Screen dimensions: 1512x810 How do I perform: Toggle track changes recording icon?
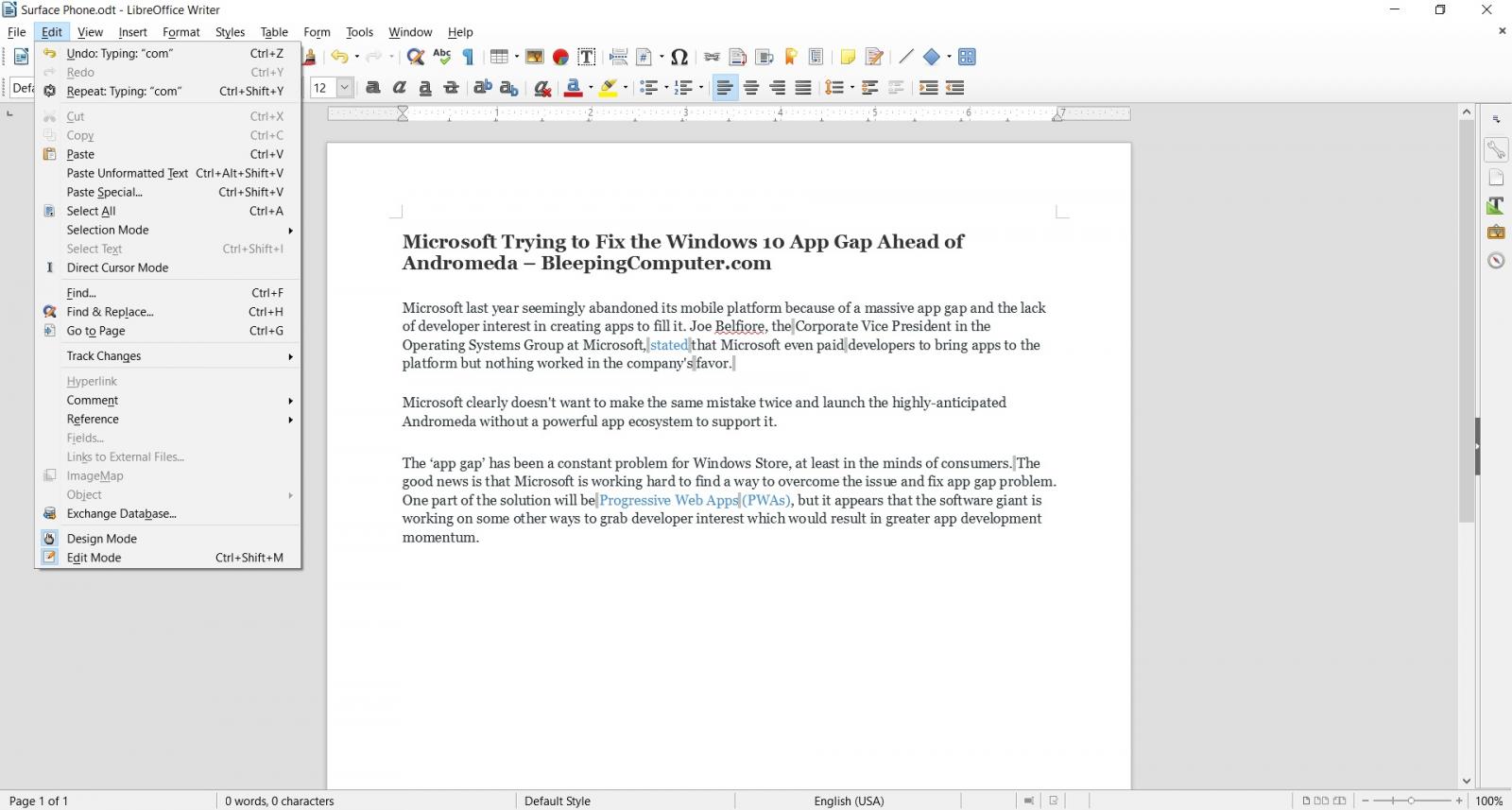click(x=875, y=57)
